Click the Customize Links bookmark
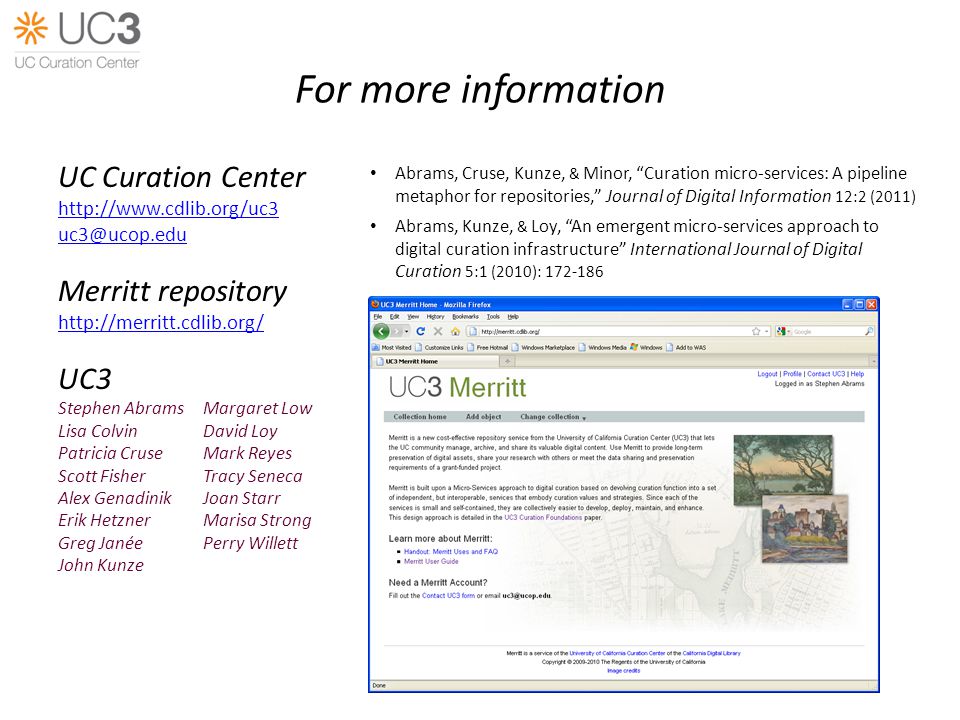 (x=439, y=347)
